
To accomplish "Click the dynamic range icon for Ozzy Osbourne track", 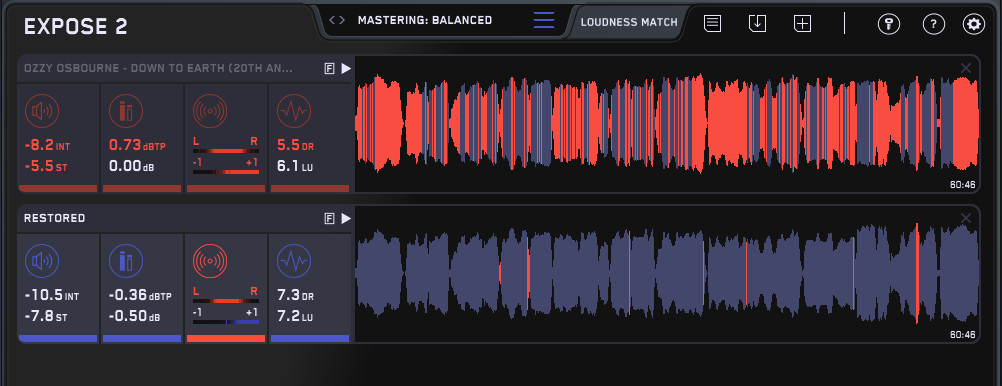I will coord(294,111).
